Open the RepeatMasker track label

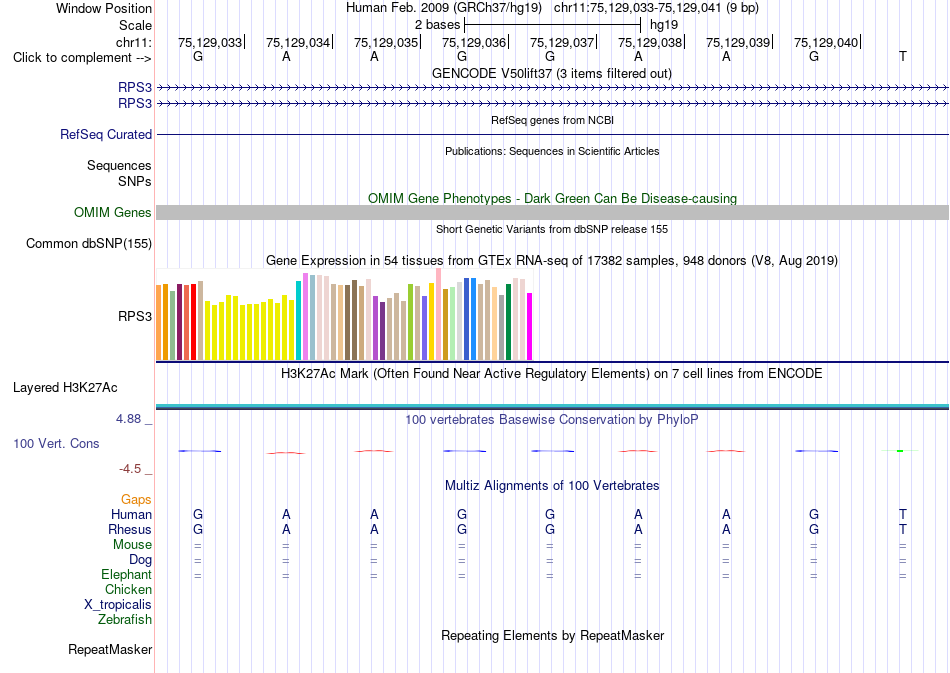click(110, 649)
